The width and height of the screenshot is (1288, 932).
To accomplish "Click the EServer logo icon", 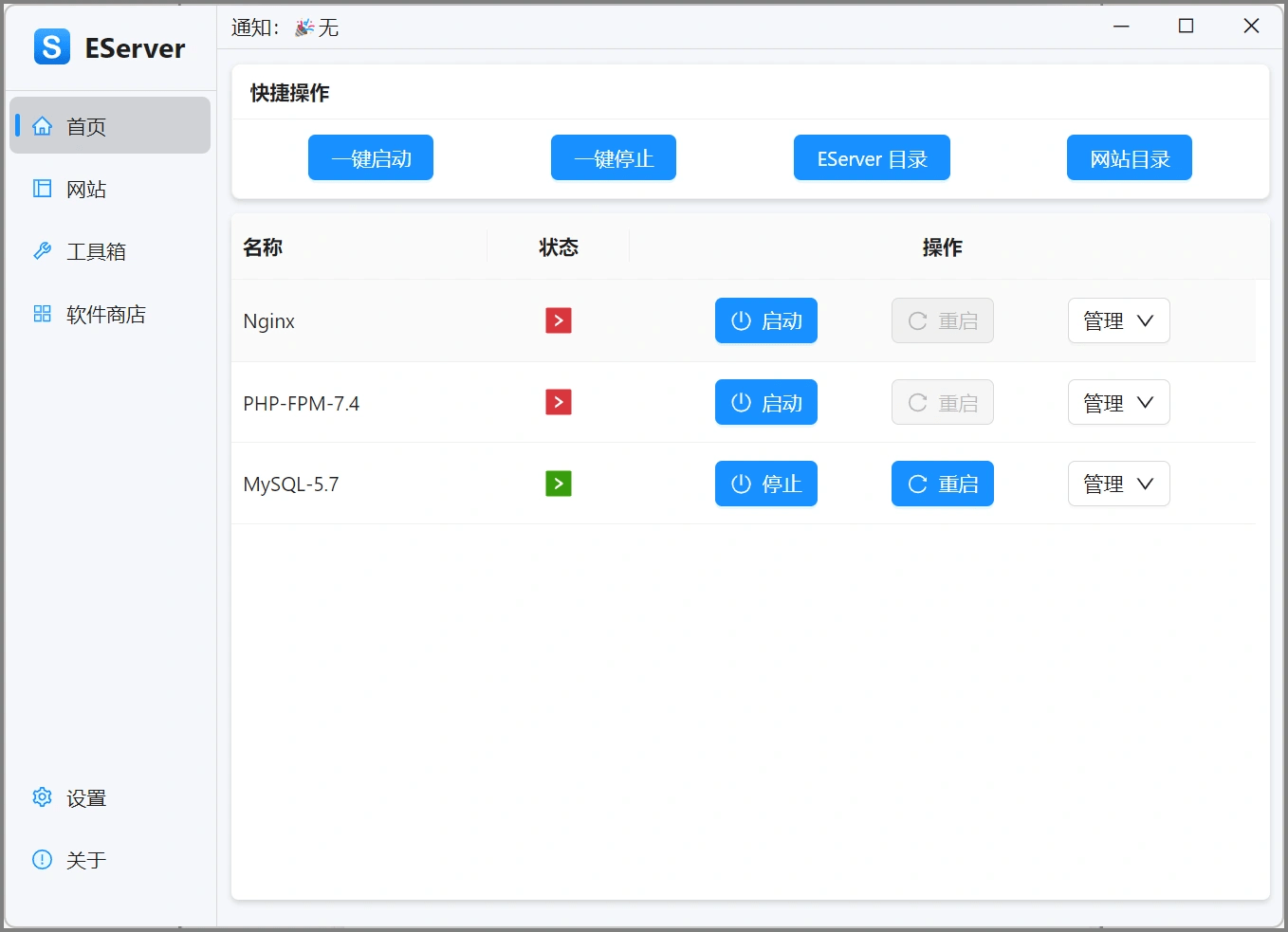I will [x=52, y=46].
